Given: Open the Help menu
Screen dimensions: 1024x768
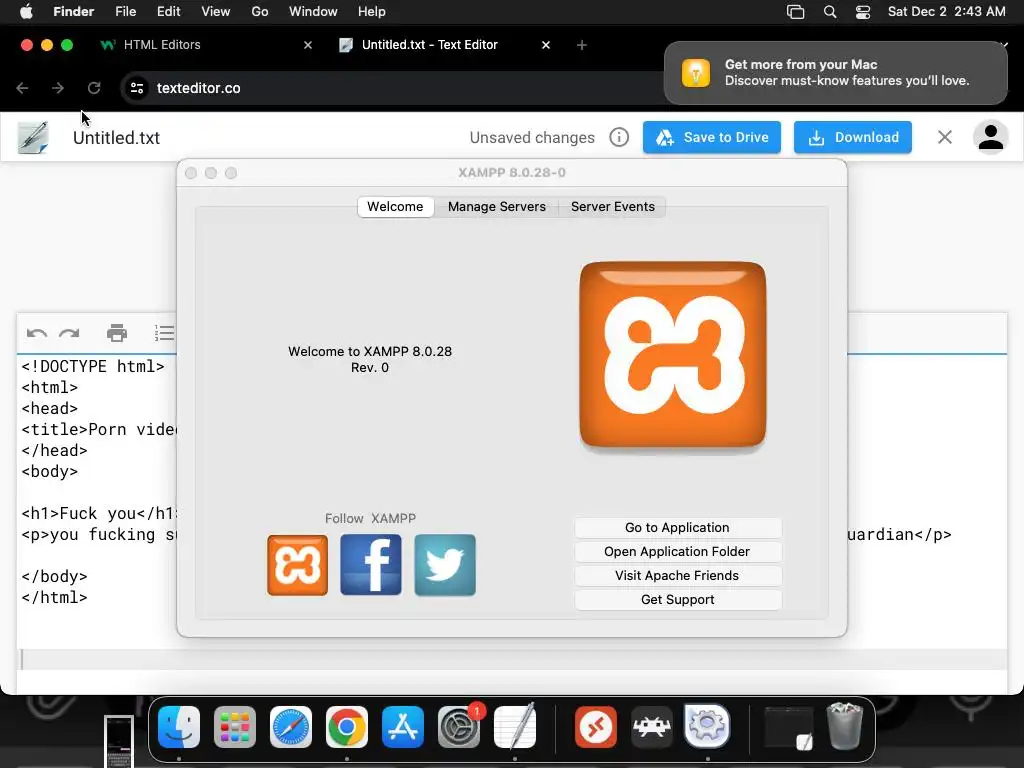Looking at the screenshot, I should tap(372, 12).
